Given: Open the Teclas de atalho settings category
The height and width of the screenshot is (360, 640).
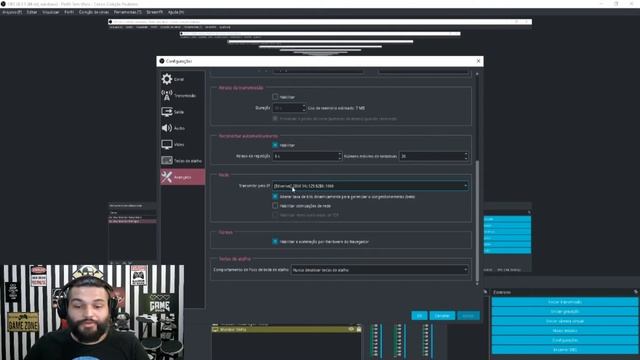Looking at the screenshot, I should [182, 160].
